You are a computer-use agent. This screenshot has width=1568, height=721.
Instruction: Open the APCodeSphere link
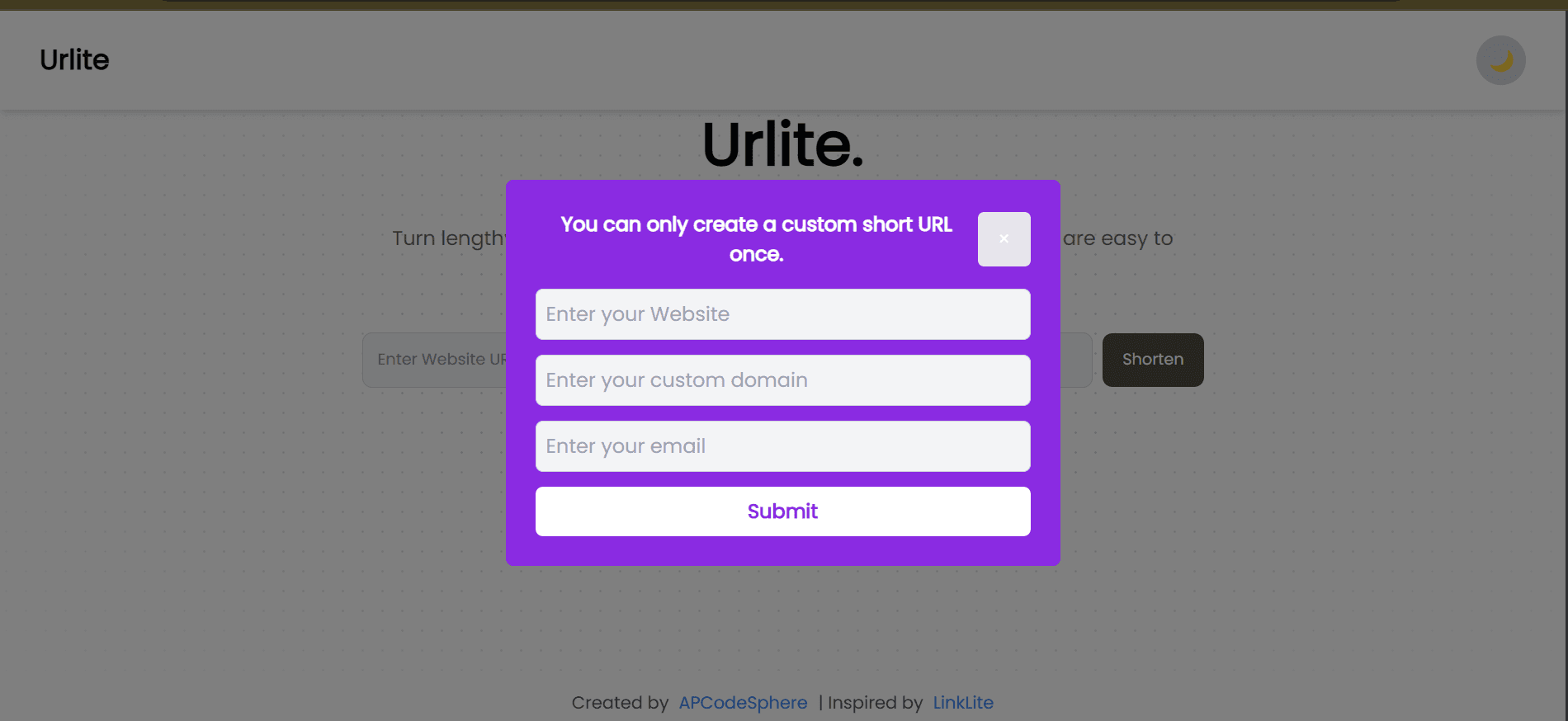click(x=742, y=702)
